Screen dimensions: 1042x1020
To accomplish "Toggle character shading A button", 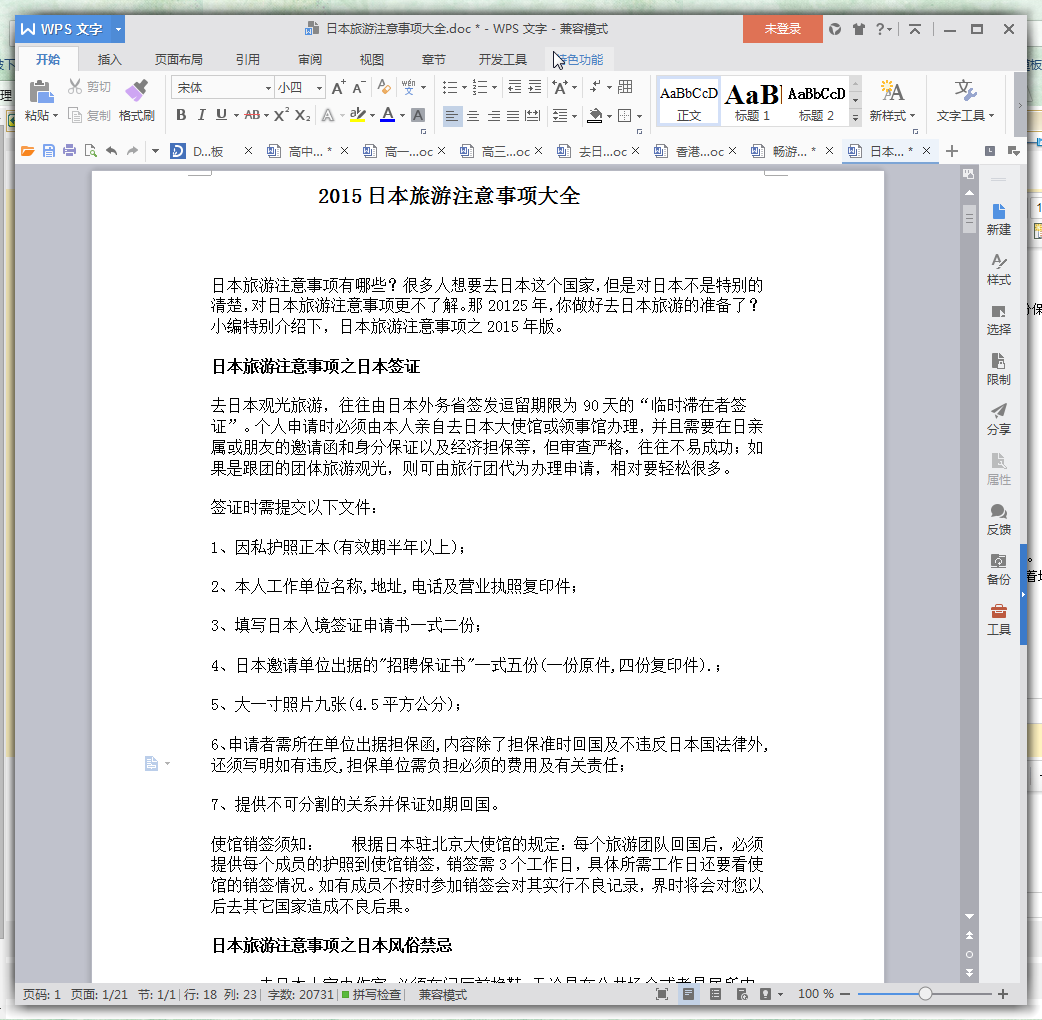I will [418, 115].
